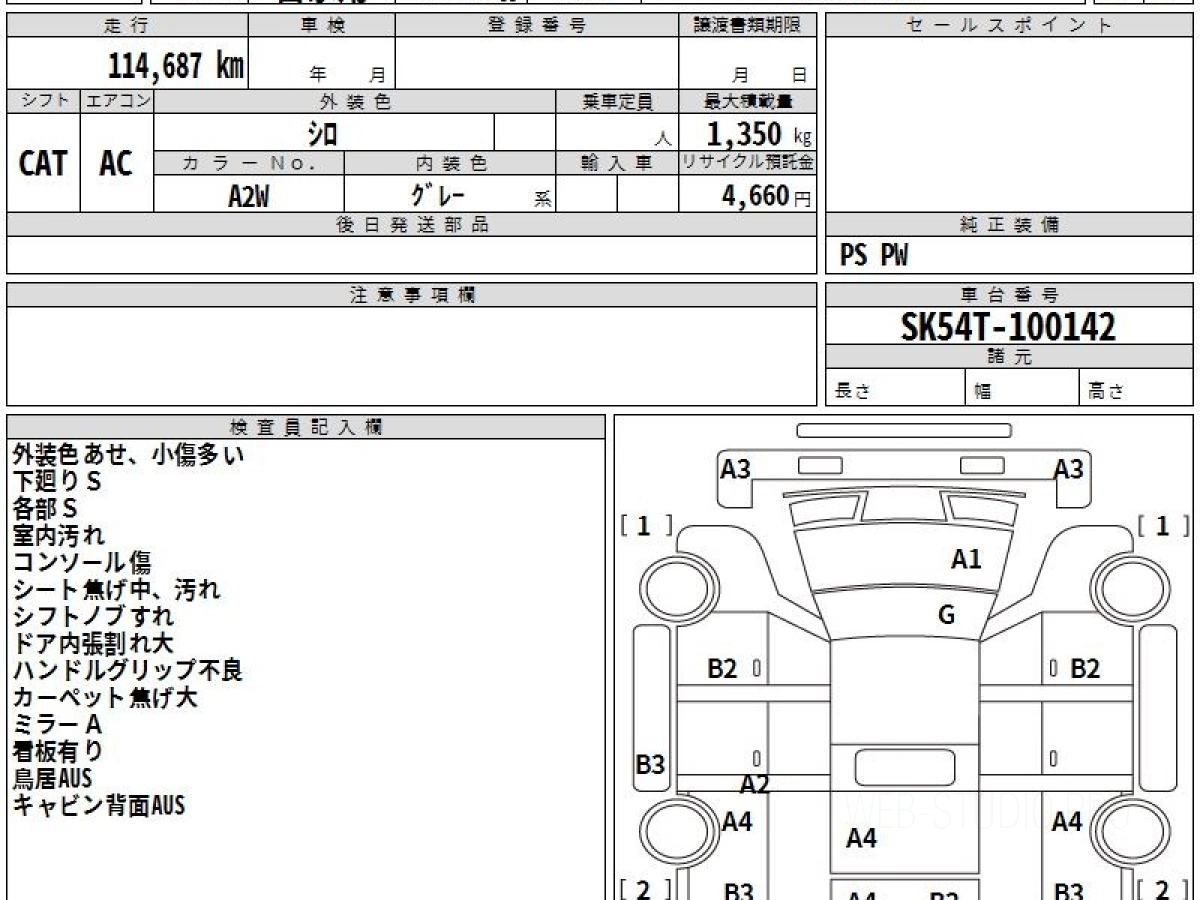Click the 後日発送部品 header
The height and width of the screenshot is (900, 1200).
pyautogui.click(x=411, y=225)
